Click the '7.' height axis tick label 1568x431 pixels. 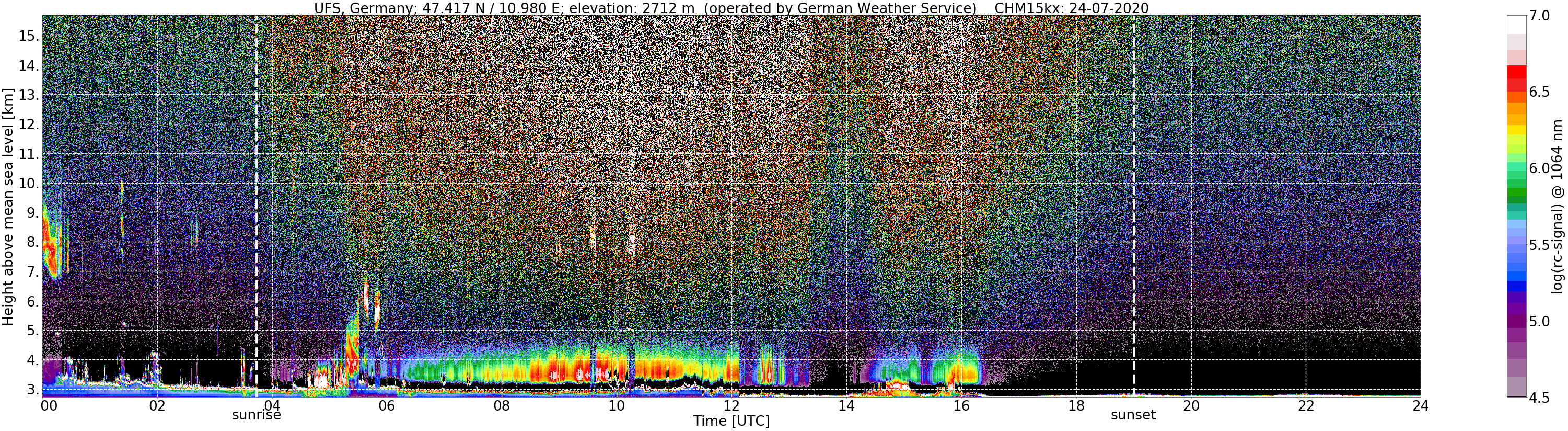(33, 272)
